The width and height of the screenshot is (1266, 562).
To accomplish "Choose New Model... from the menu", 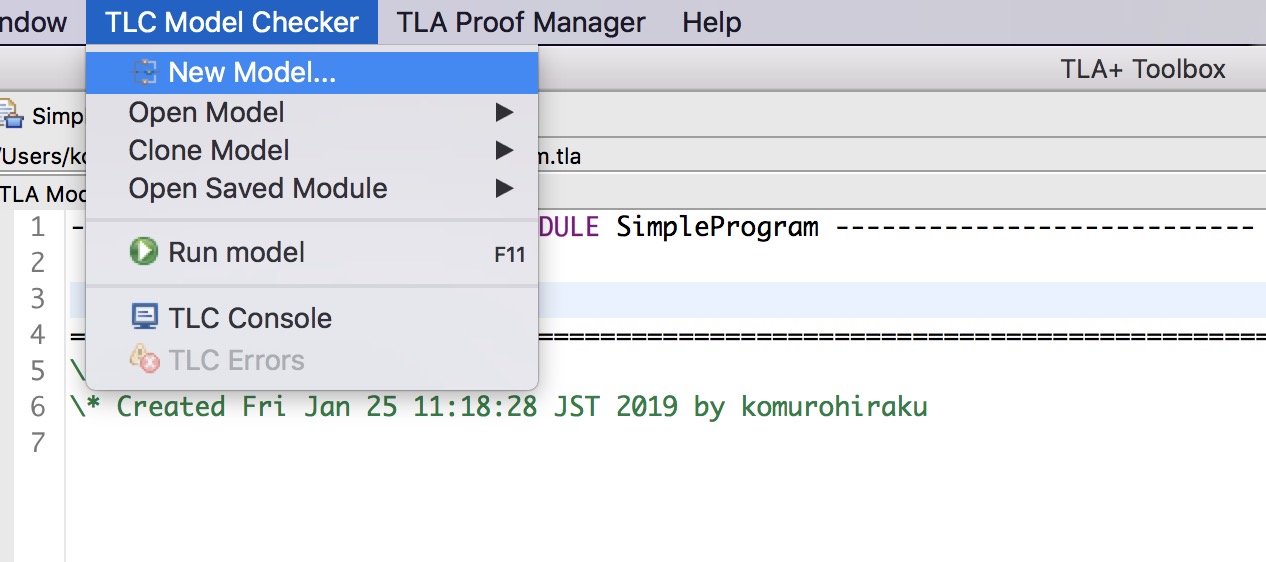I will pyautogui.click(x=312, y=72).
